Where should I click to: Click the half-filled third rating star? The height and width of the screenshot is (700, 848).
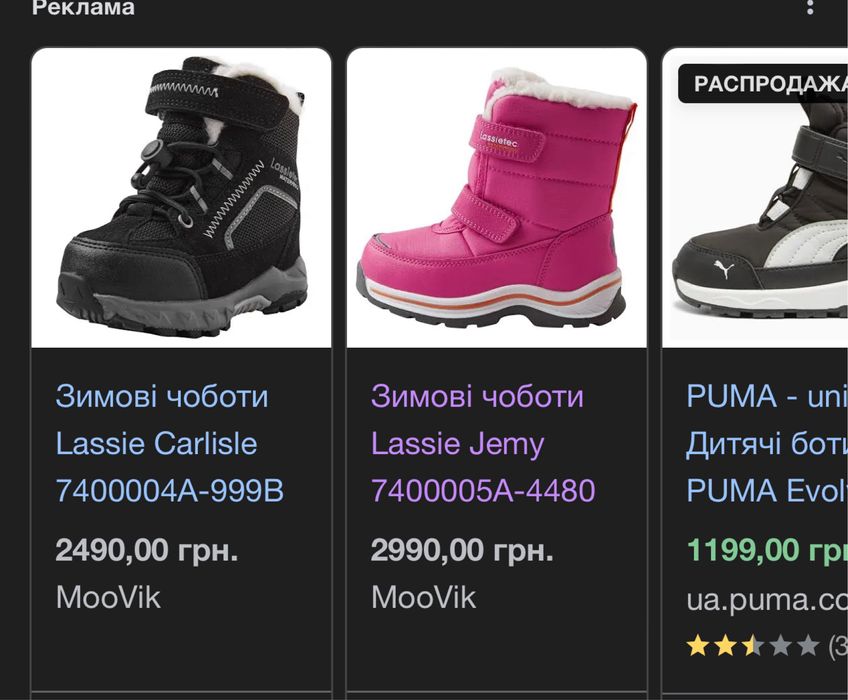752,646
